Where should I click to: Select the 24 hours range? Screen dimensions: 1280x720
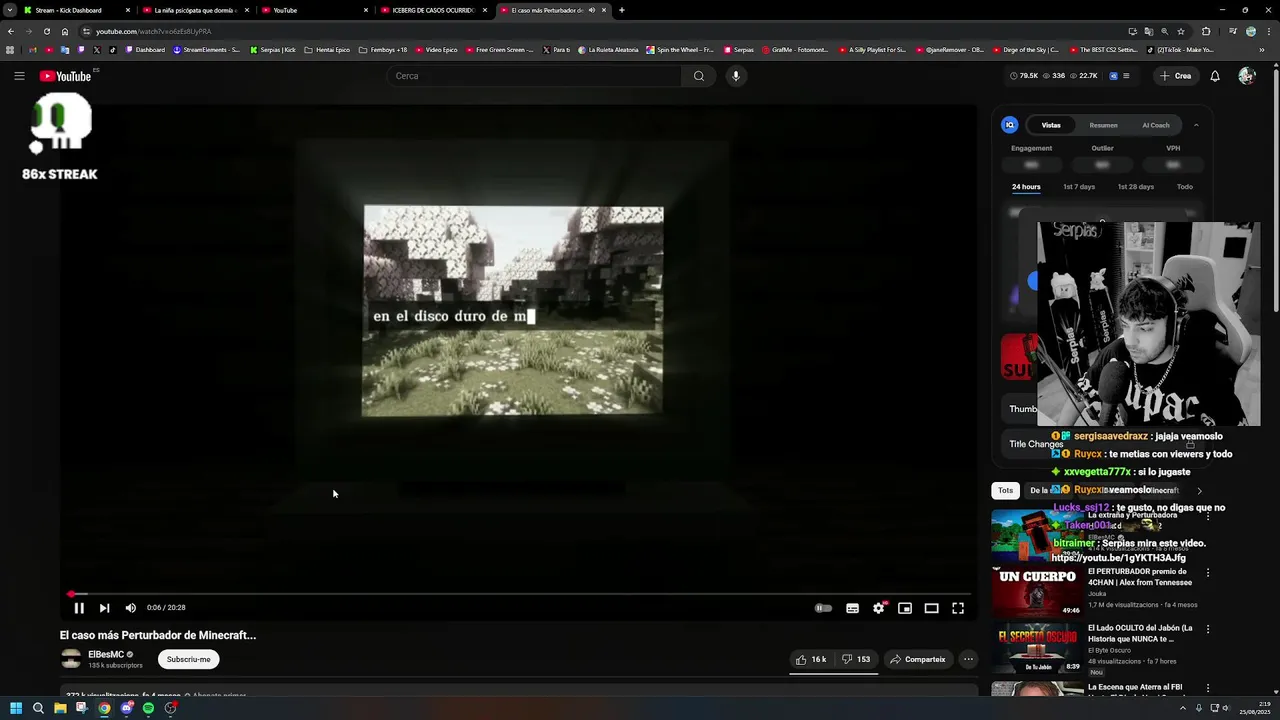(1026, 187)
